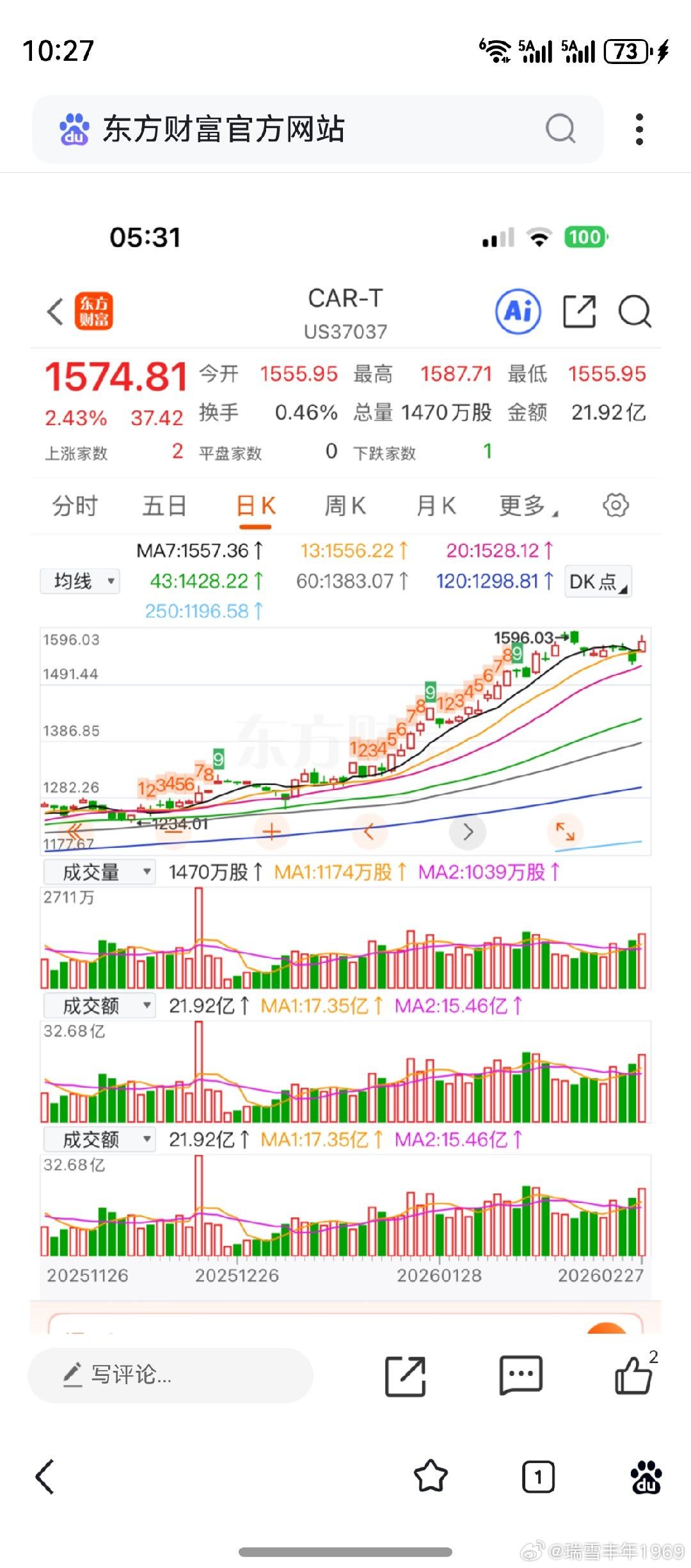Tap the 20:1528.12 moving average label

click(500, 551)
